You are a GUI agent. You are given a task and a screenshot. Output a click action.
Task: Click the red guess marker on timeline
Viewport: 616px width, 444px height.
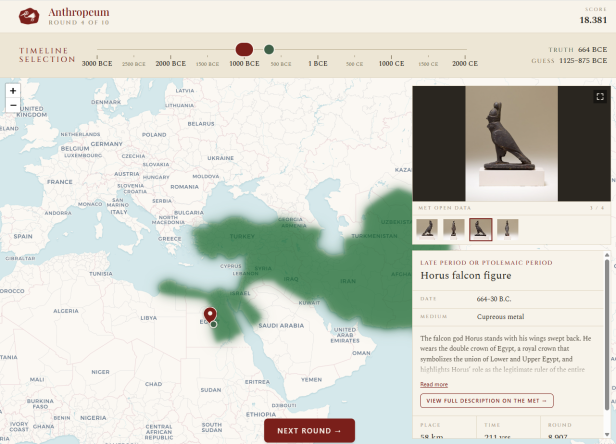click(244, 50)
